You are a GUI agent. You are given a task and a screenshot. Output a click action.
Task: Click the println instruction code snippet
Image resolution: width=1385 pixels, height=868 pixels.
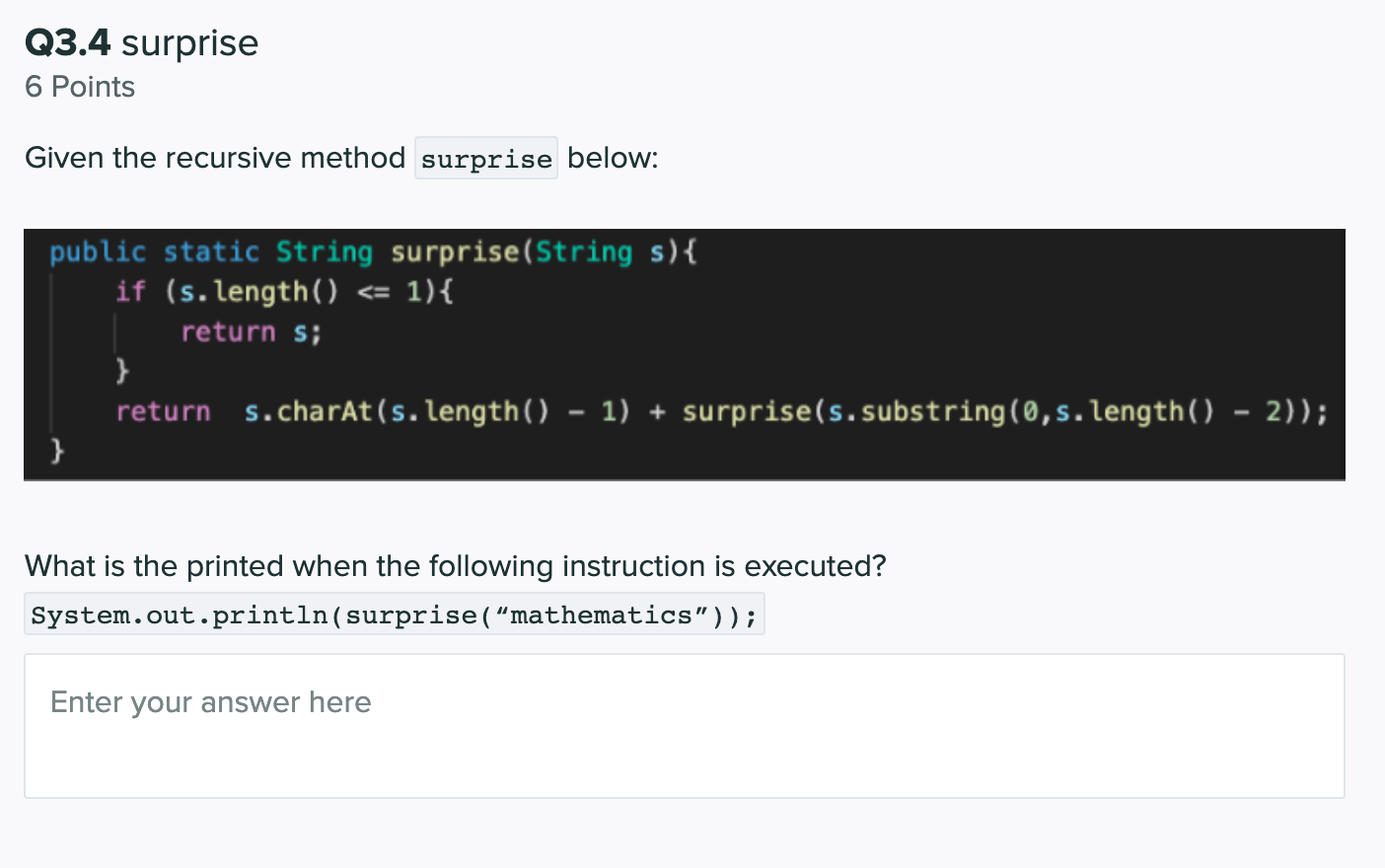(393, 614)
